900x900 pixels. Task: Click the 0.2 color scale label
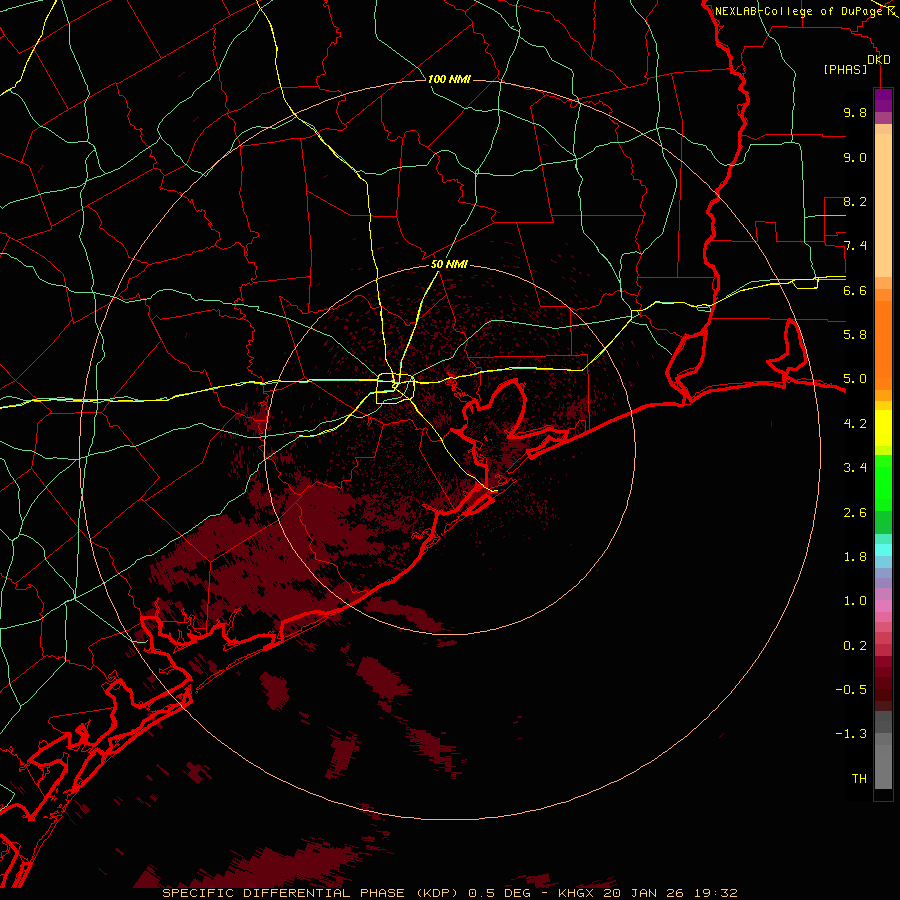tap(855, 646)
